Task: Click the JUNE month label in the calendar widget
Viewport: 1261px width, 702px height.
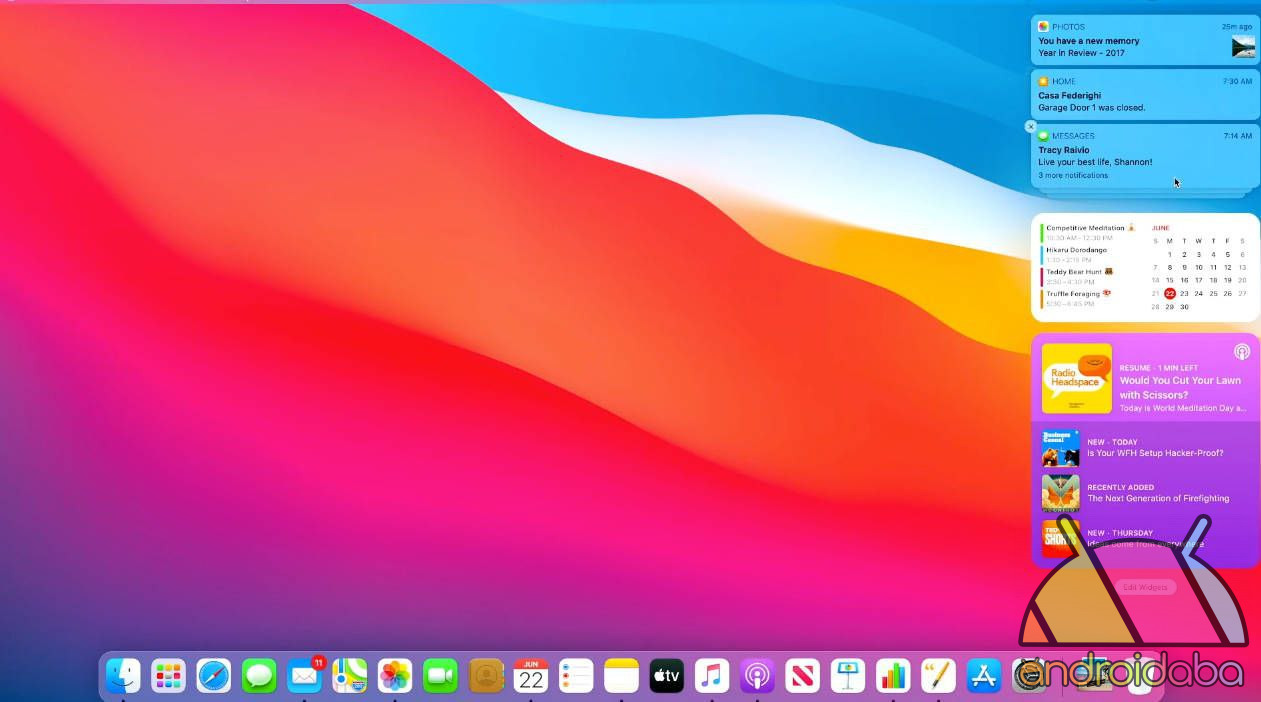Action: 1160,228
